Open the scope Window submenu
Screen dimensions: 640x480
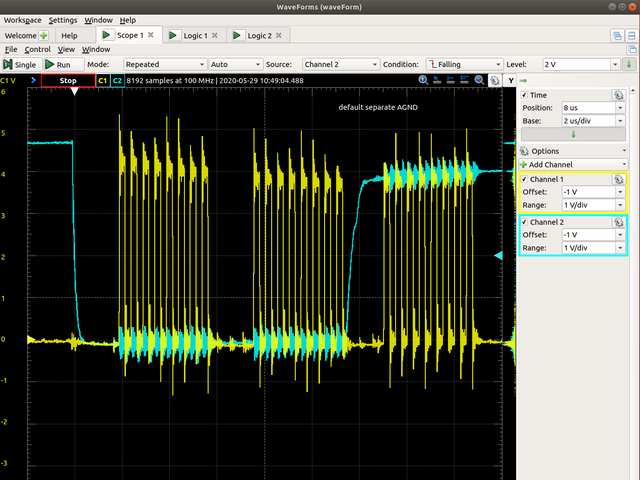96,49
